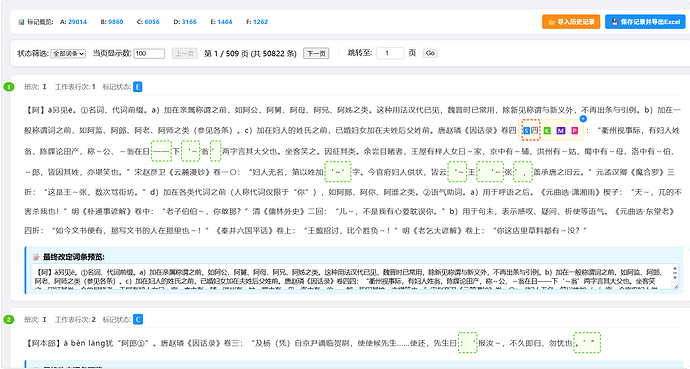Click the green dashed box after 勿忧也
The image size is (690, 369).
tap(587, 343)
